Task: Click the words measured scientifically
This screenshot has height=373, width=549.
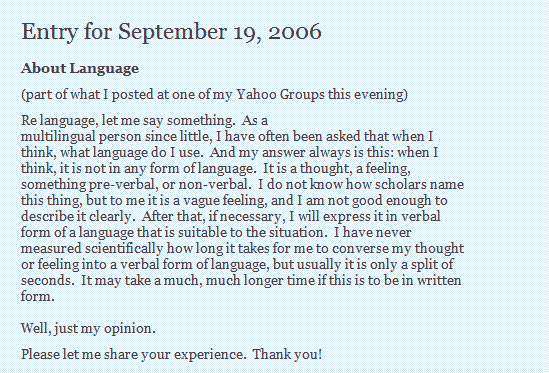Action: [x=92, y=249]
